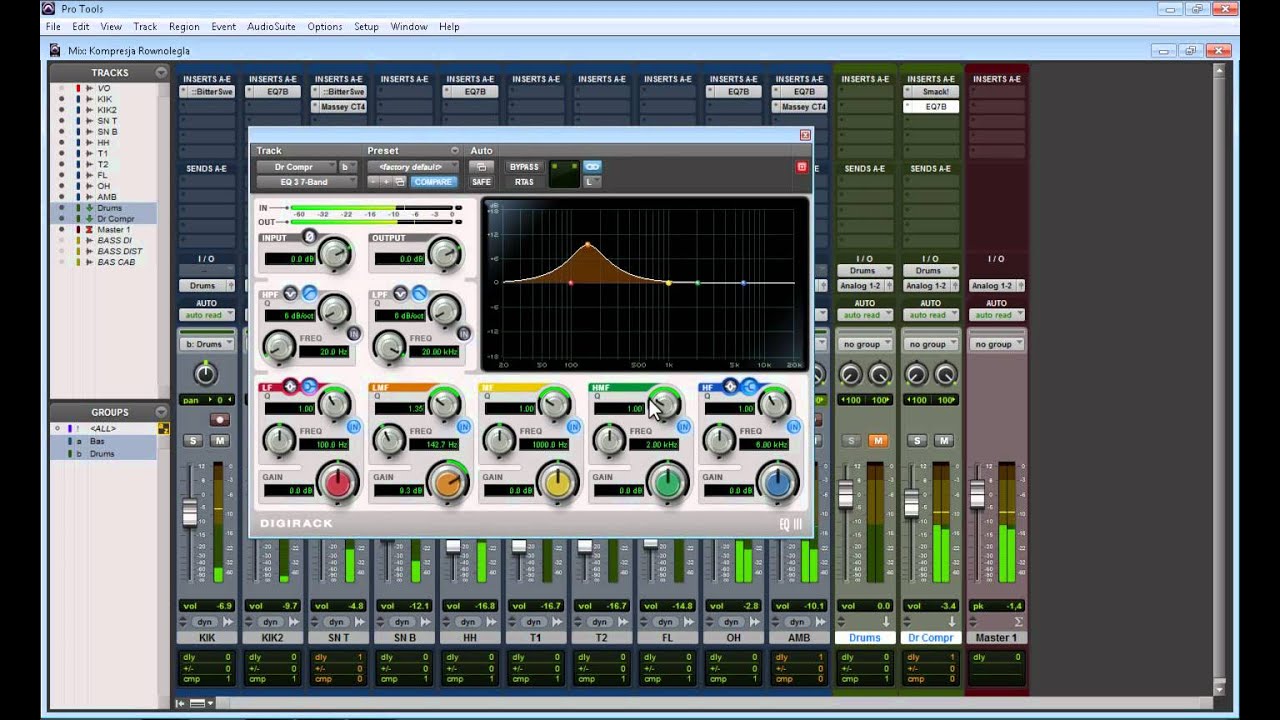Click the red LF gain knob
Screen dimensions: 1280x720
click(x=338, y=483)
